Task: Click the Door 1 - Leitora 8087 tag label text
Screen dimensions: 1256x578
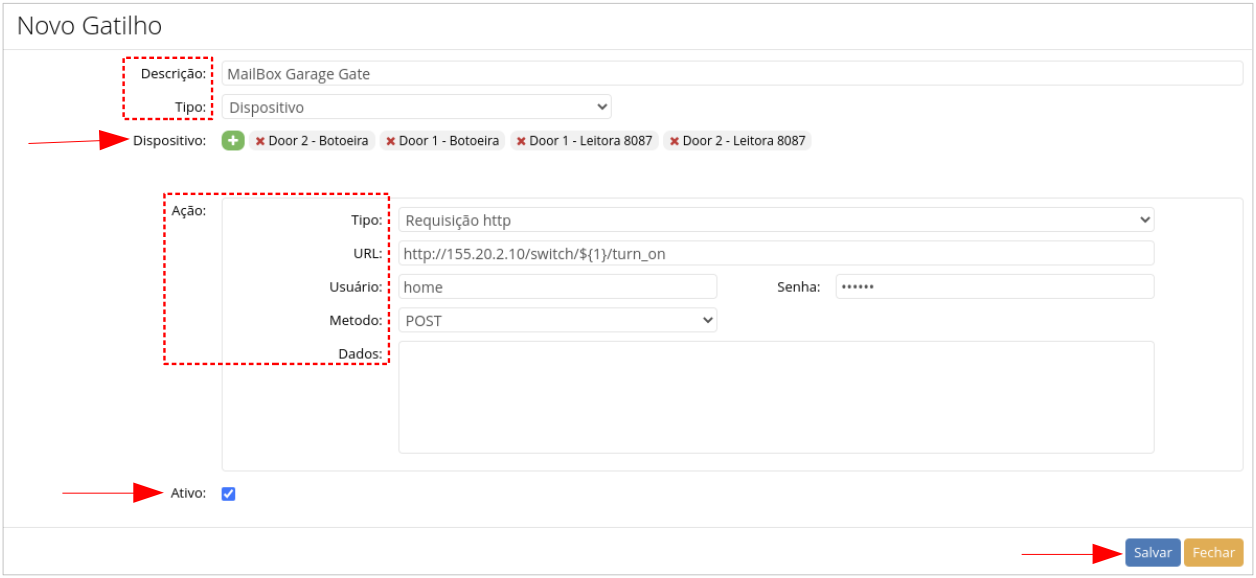Action: pyautogui.click(x=590, y=141)
